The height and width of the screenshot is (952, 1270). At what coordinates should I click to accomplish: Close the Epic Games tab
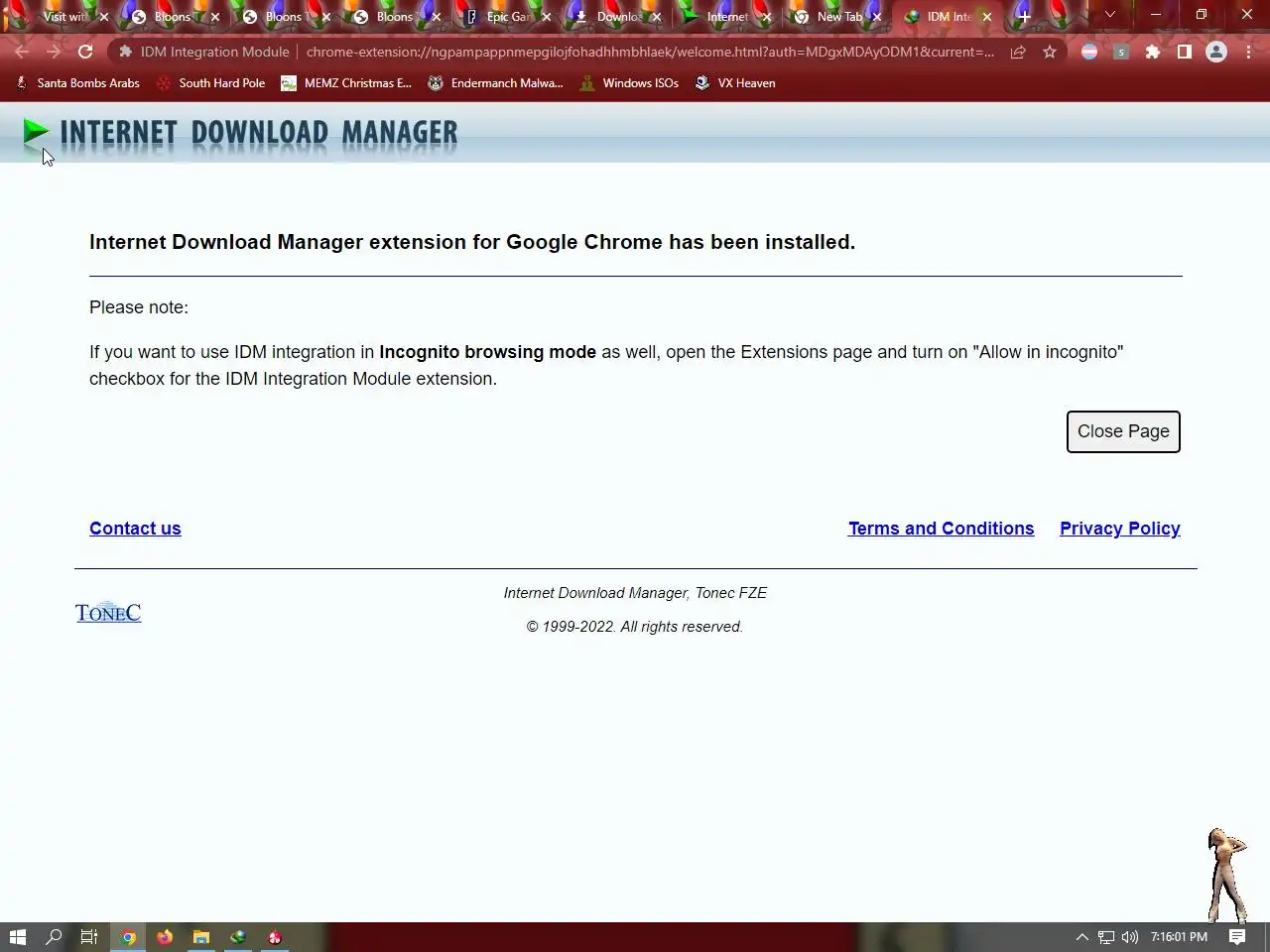[x=546, y=17]
